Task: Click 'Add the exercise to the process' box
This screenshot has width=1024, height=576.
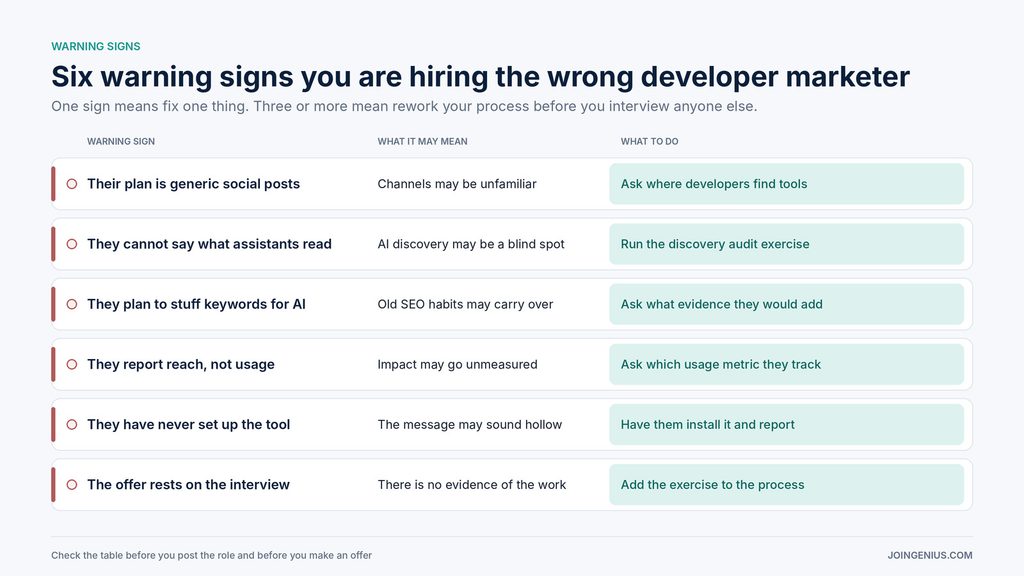Action: [786, 485]
